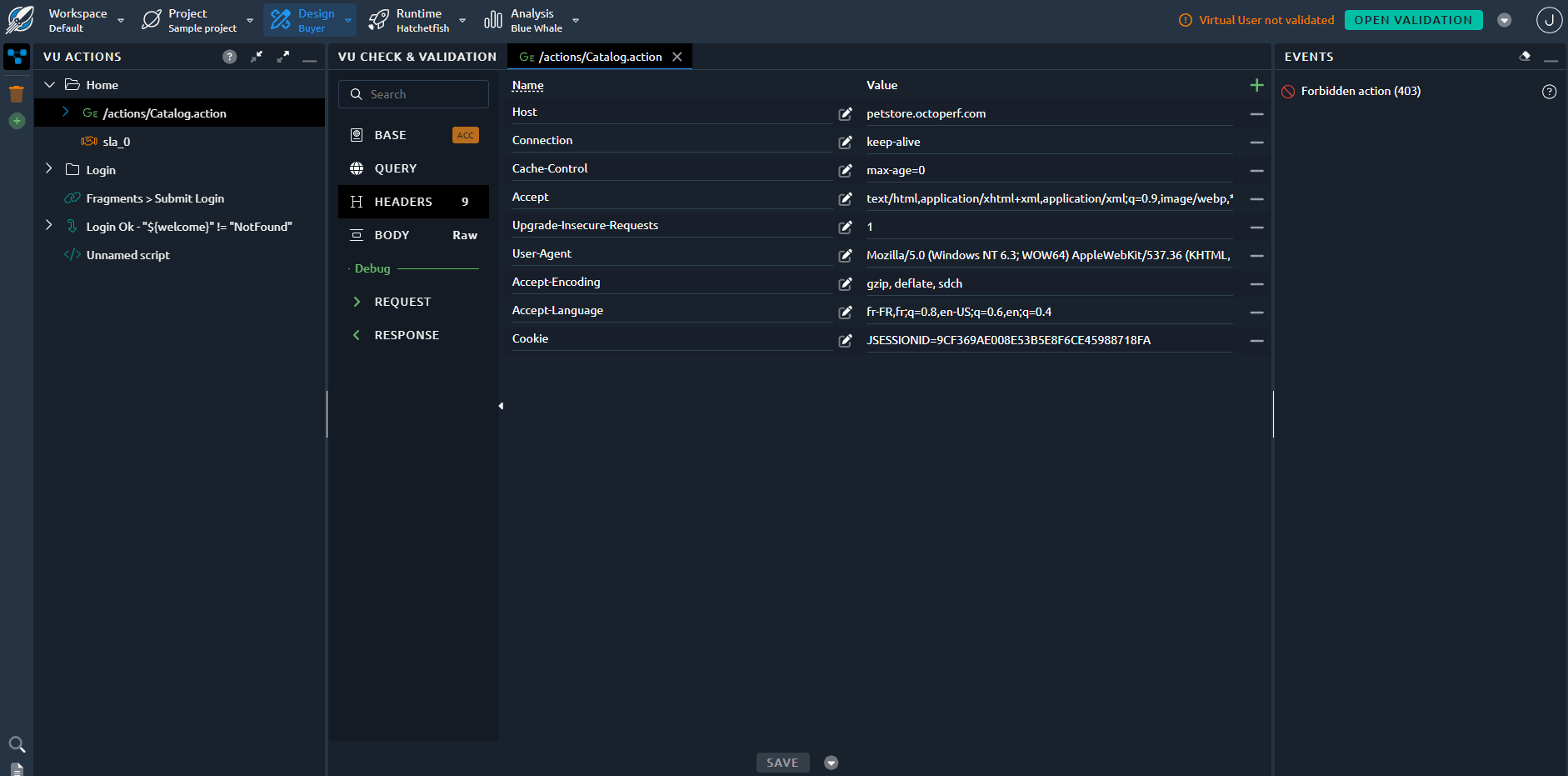This screenshot has width=1568, height=776.
Task: Open the Design Buyer dropdown chevron
Action: tap(347, 20)
